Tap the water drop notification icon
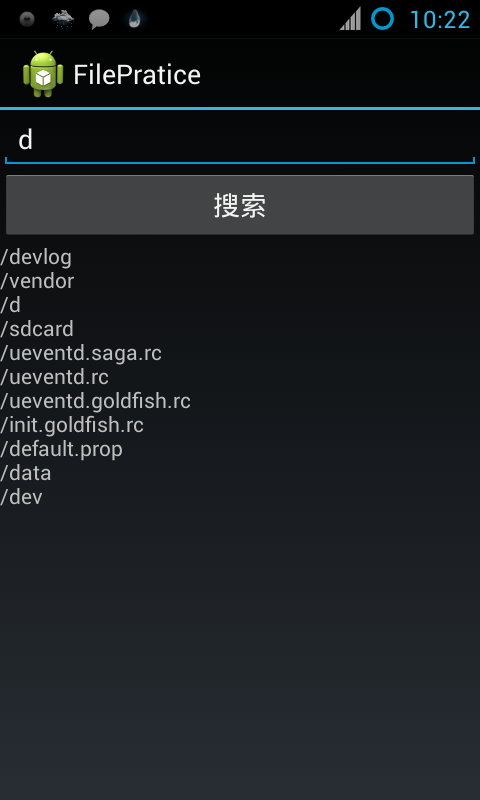Image resolution: width=480 pixels, height=800 pixels. [x=135, y=19]
